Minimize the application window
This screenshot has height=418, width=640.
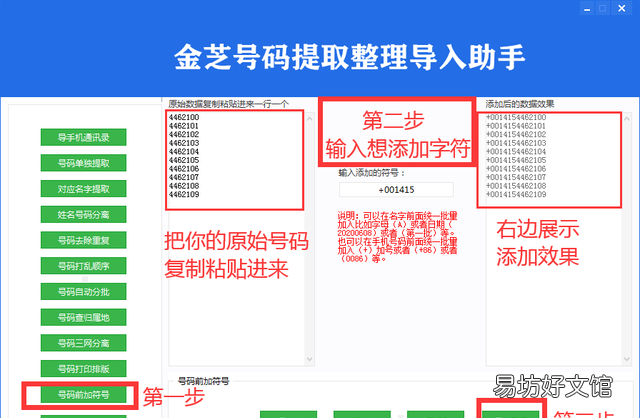pyautogui.click(x=587, y=9)
